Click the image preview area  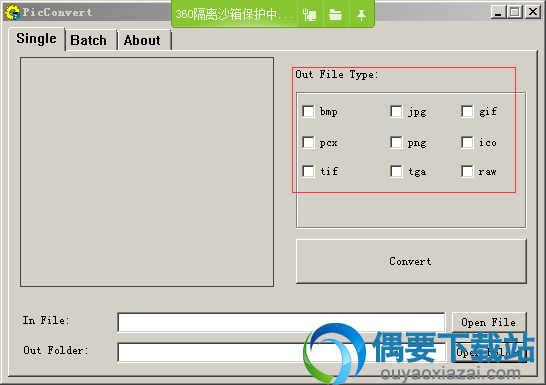tap(147, 172)
